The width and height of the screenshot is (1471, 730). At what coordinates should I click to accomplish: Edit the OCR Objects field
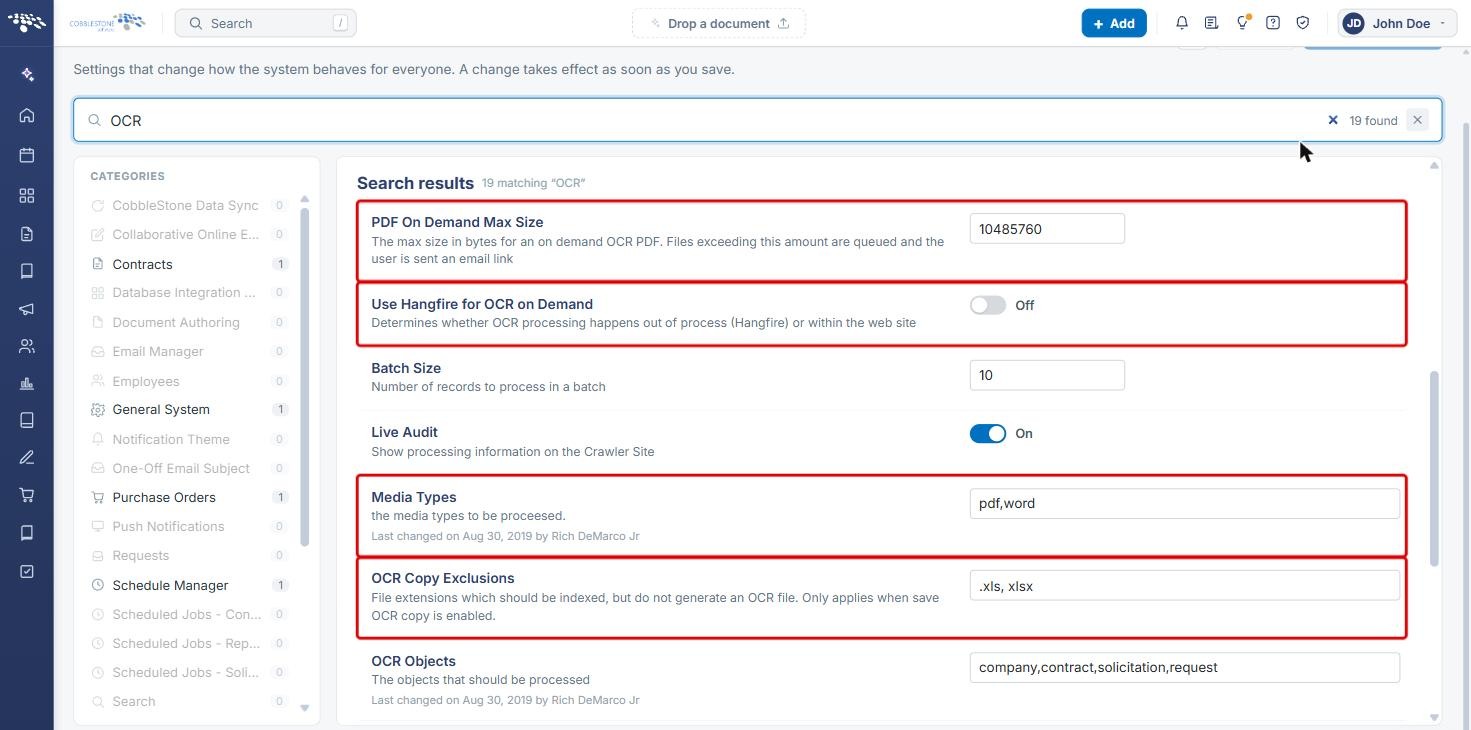click(1185, 667)
